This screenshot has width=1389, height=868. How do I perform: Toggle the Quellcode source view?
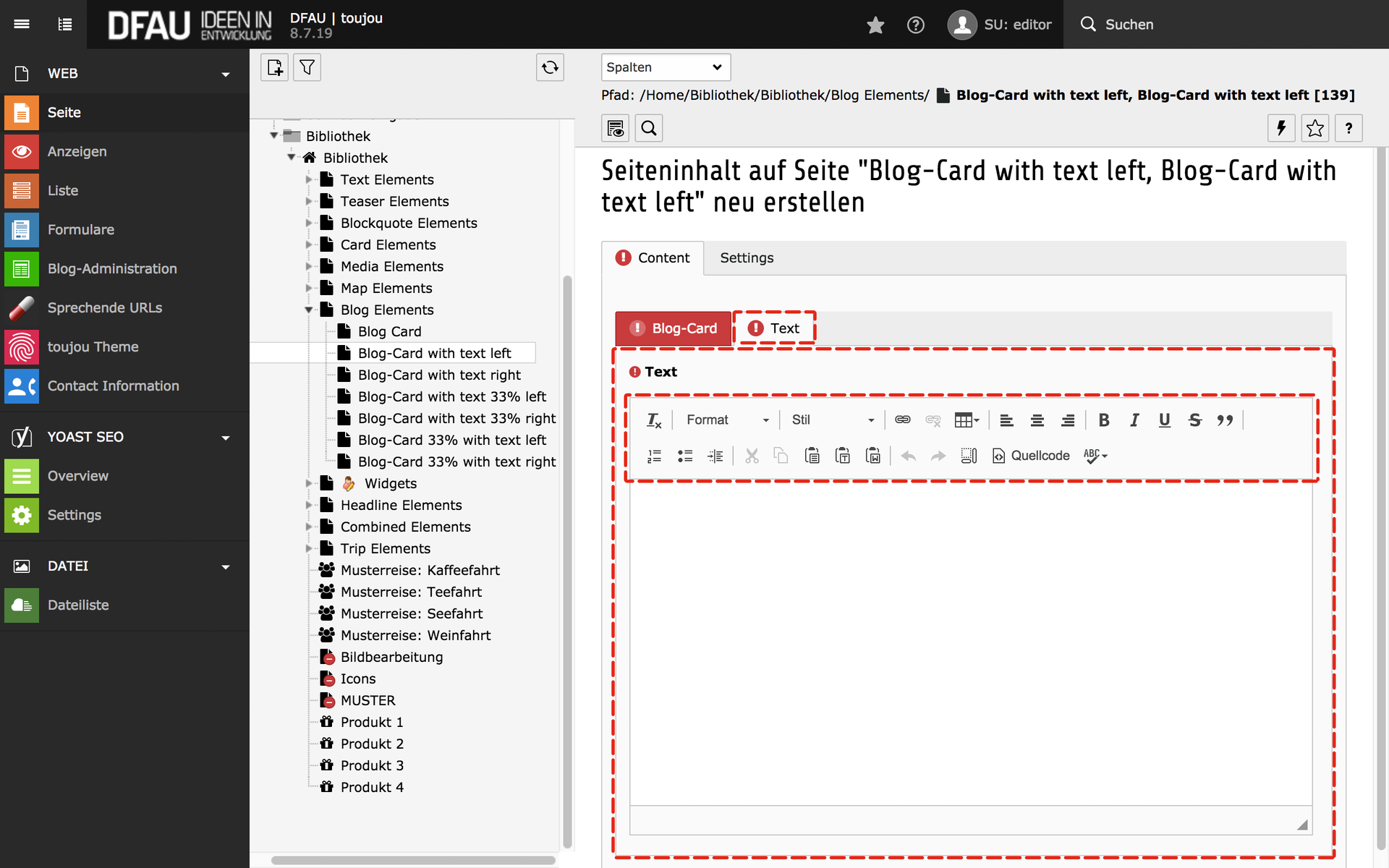1031,456
